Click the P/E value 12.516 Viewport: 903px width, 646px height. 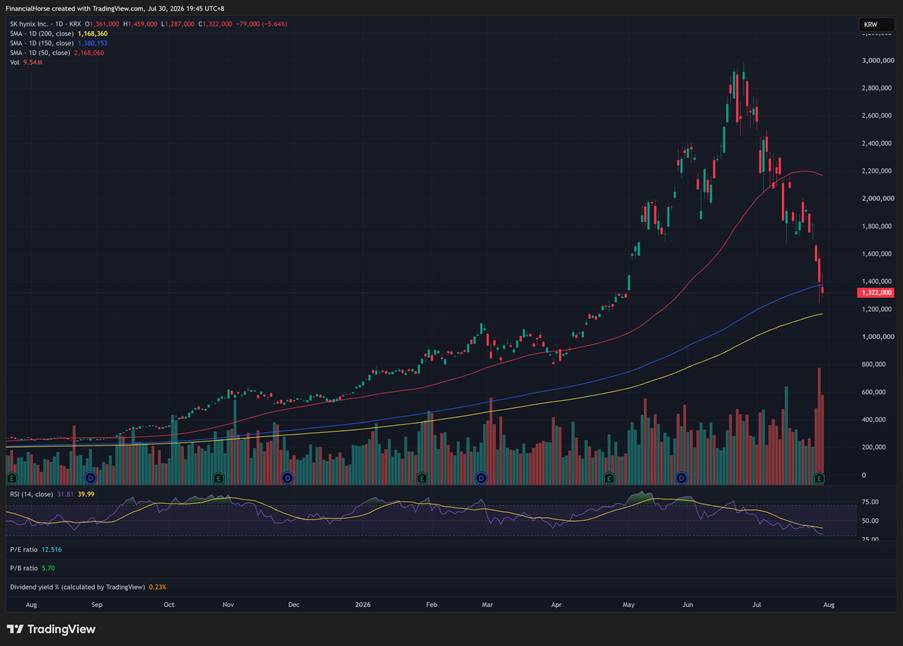pyautogui.click(x=51, y=549)
